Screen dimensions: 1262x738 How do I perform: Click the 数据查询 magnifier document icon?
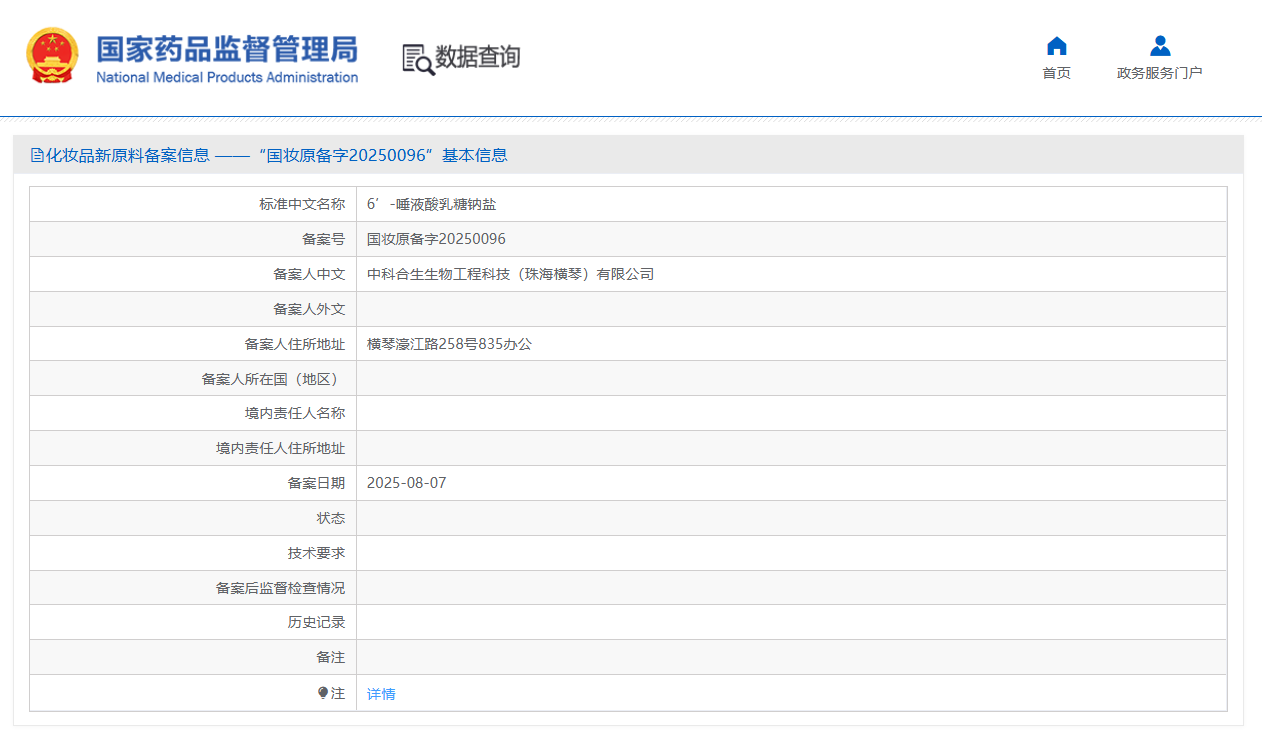pos(418,59)
